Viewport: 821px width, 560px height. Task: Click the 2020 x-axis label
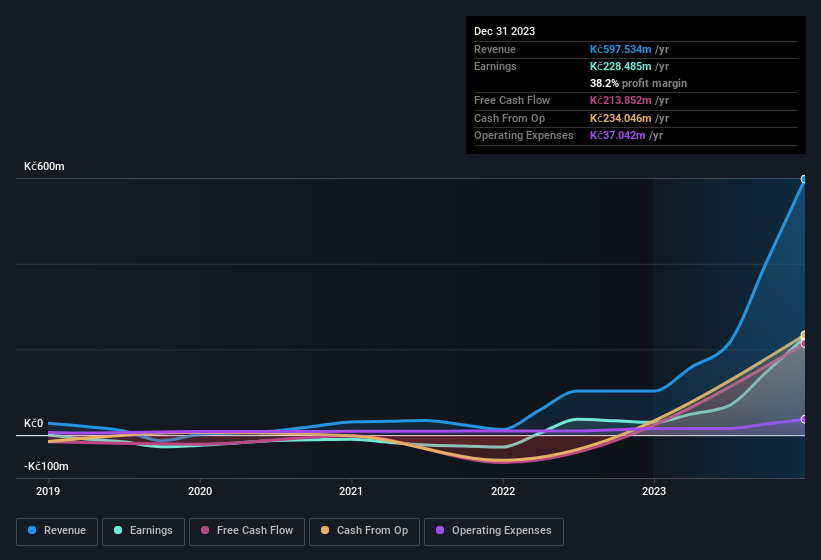(x=200, y=491)
